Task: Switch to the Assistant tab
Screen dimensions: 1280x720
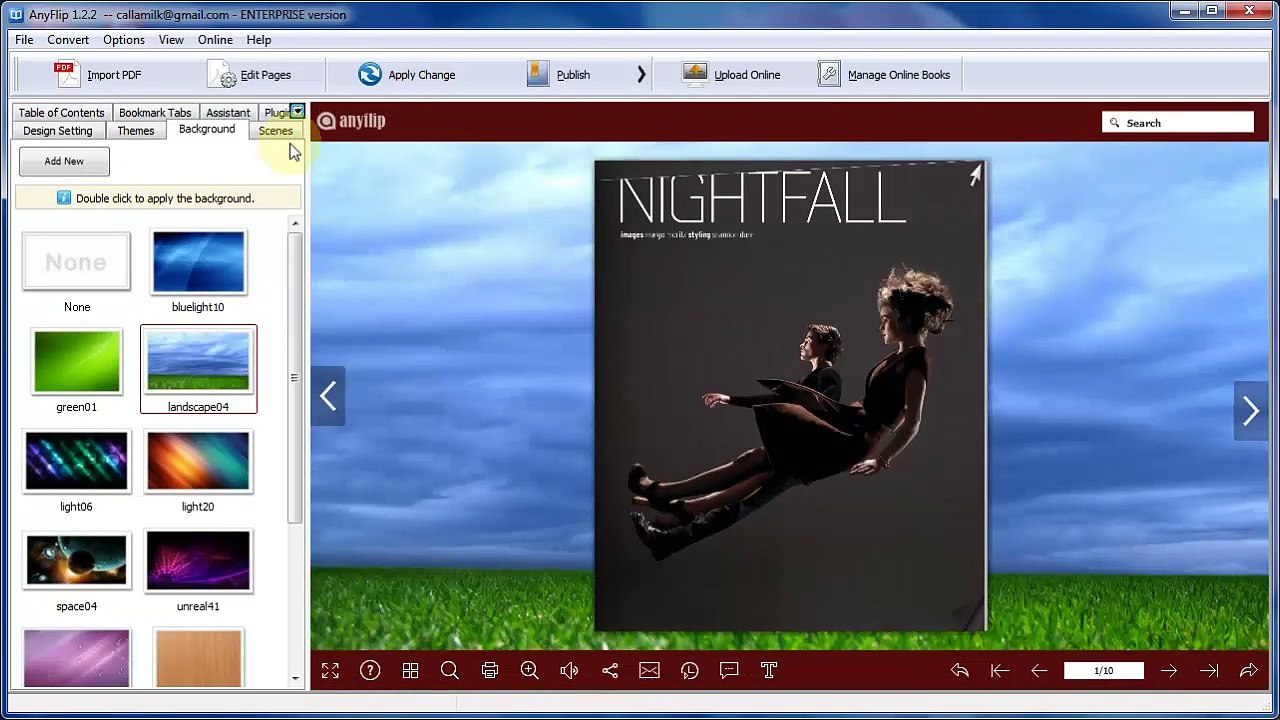Action: coord(228,113)
